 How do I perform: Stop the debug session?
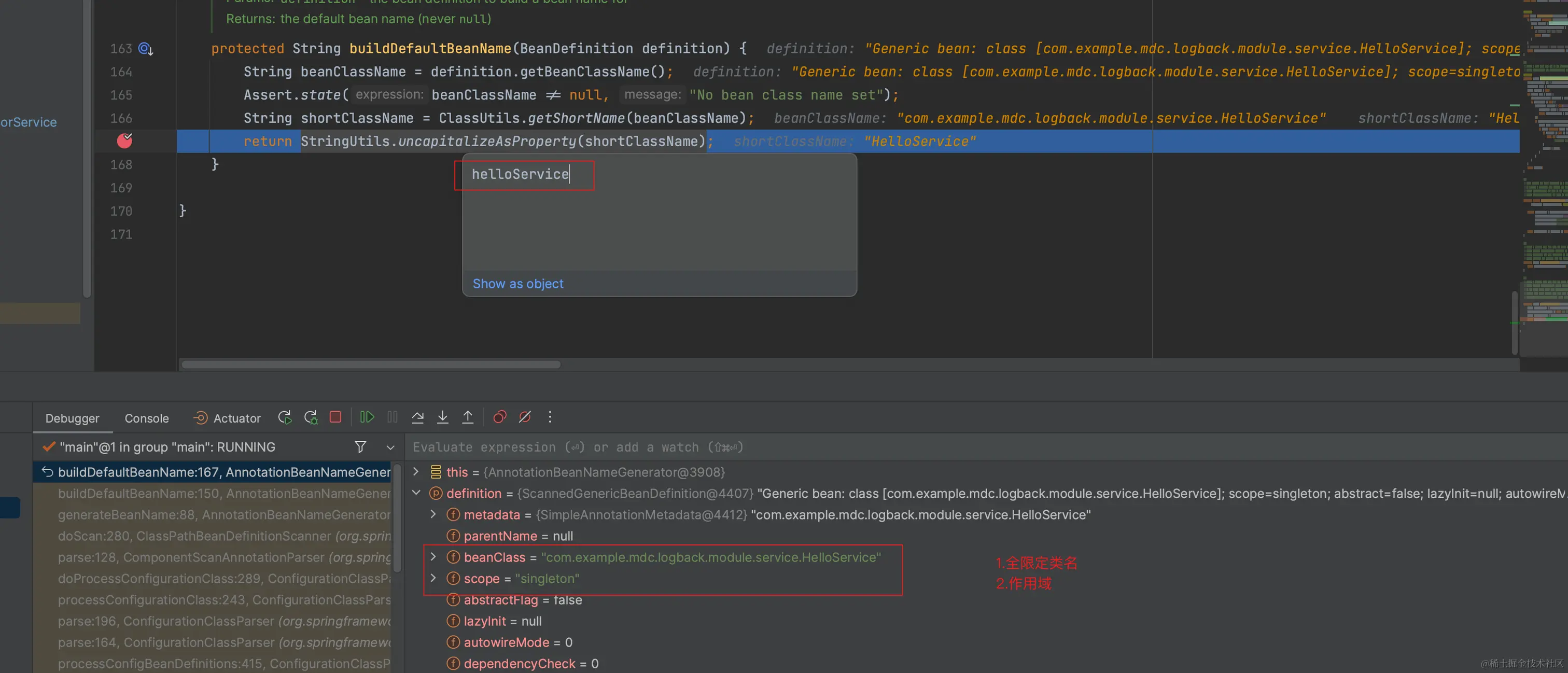335,417
